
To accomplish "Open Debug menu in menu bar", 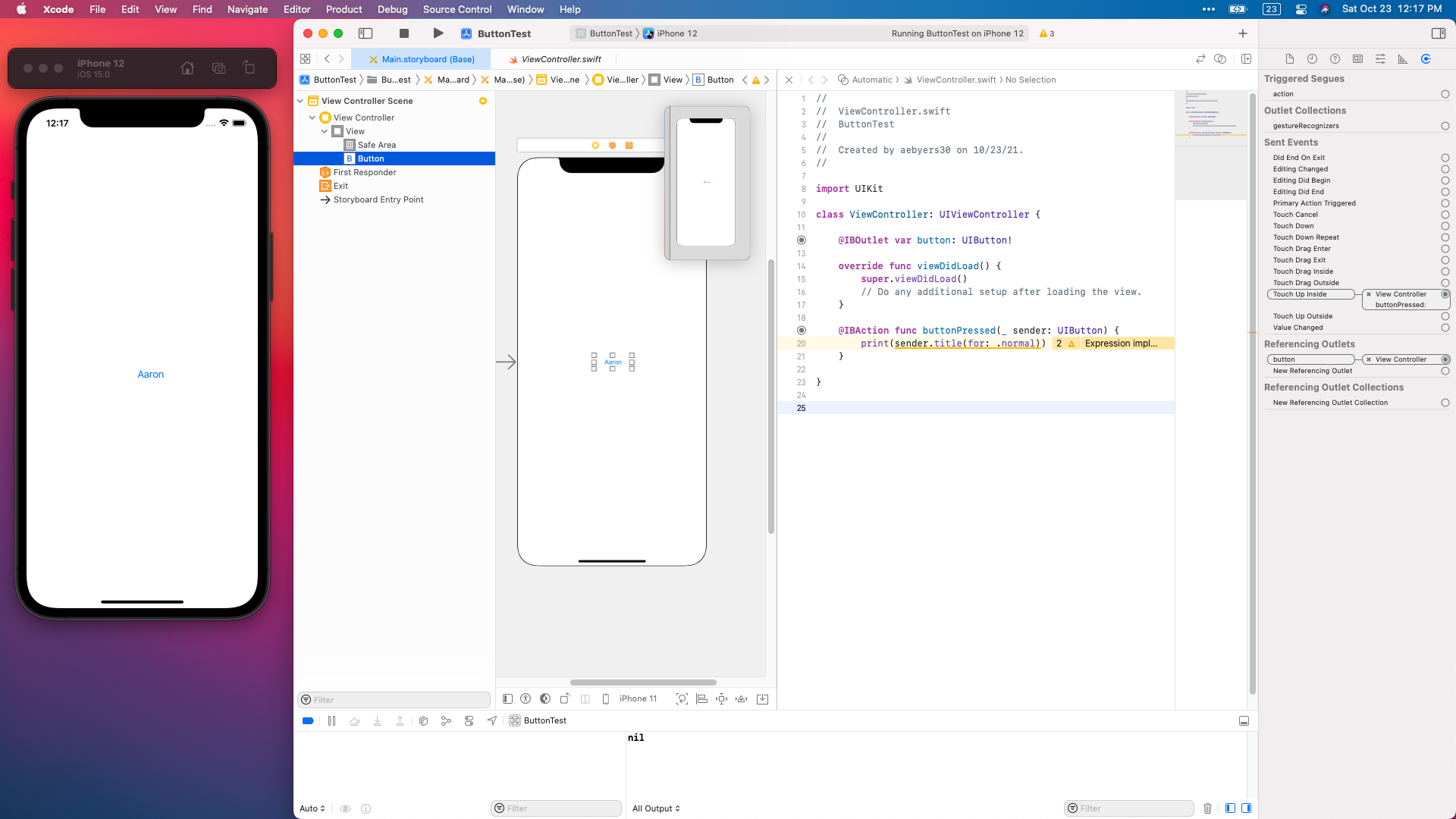I will tap(392, 9).
